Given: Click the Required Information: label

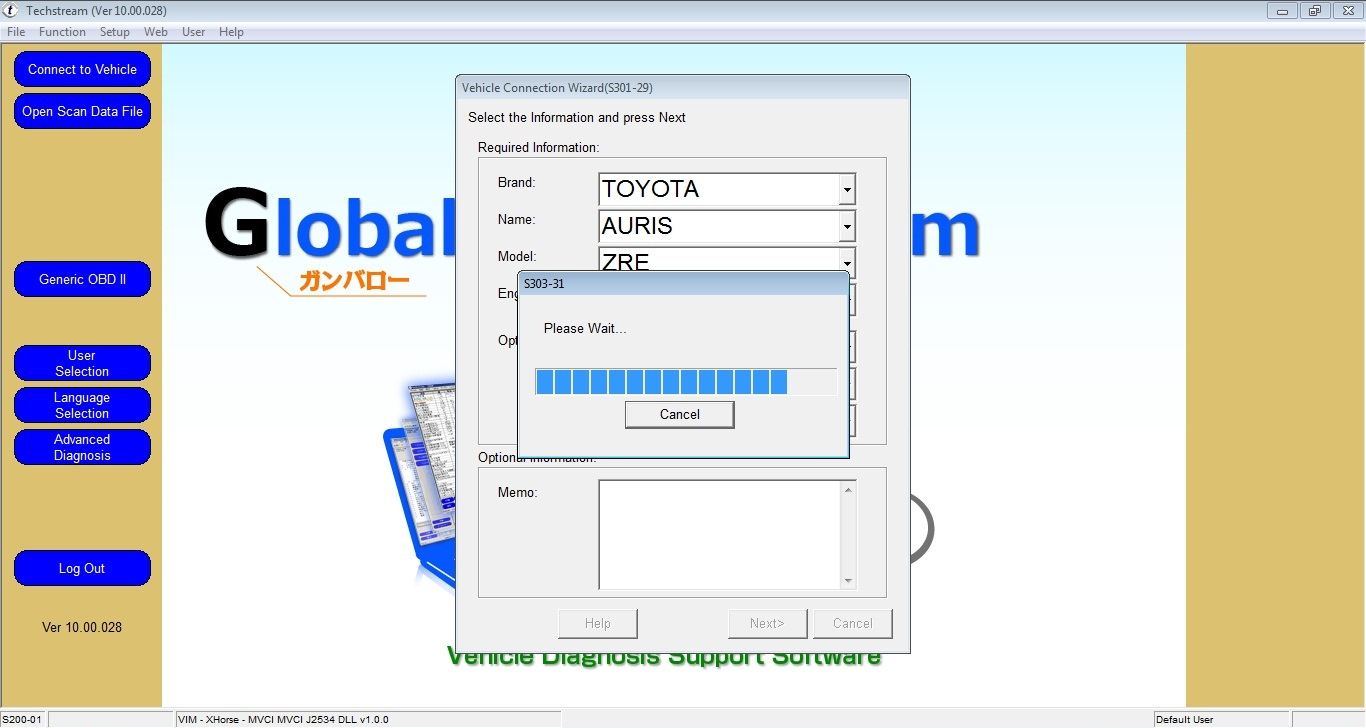Looking at the screenshot, I should pos(538,148).
